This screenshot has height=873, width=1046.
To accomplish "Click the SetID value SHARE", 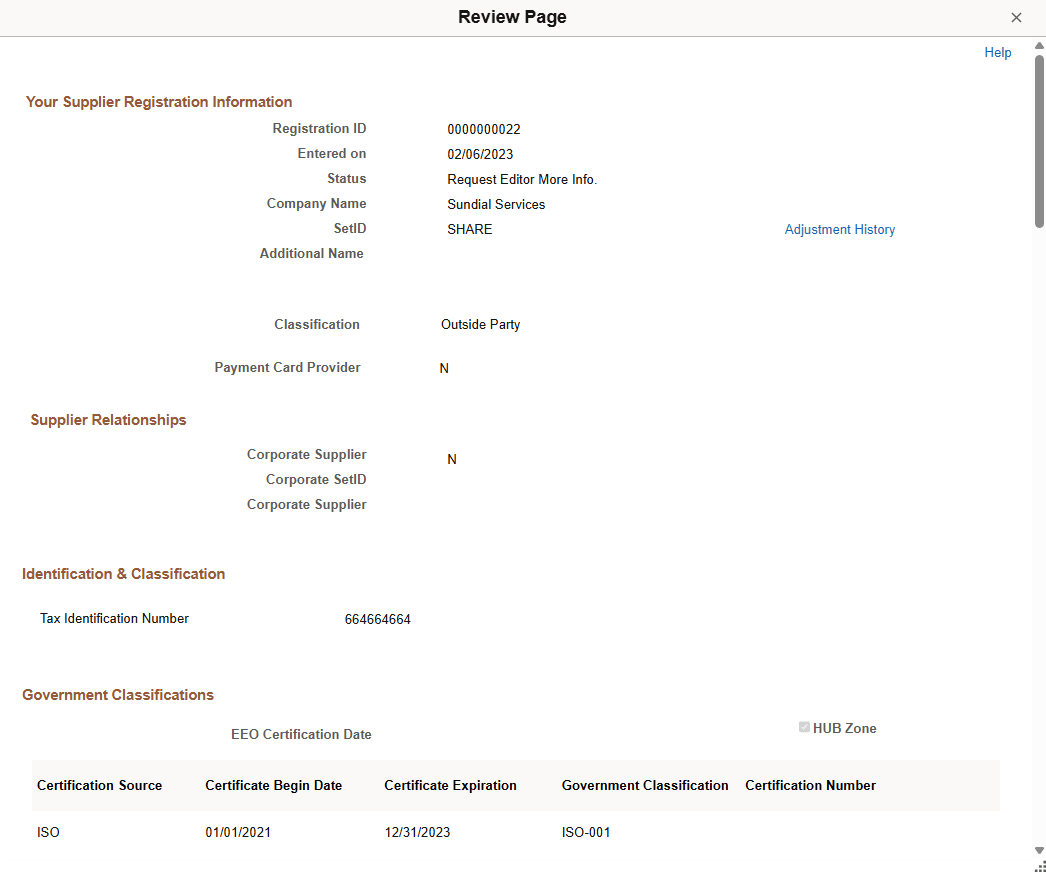I will click(x=469, y=229).
